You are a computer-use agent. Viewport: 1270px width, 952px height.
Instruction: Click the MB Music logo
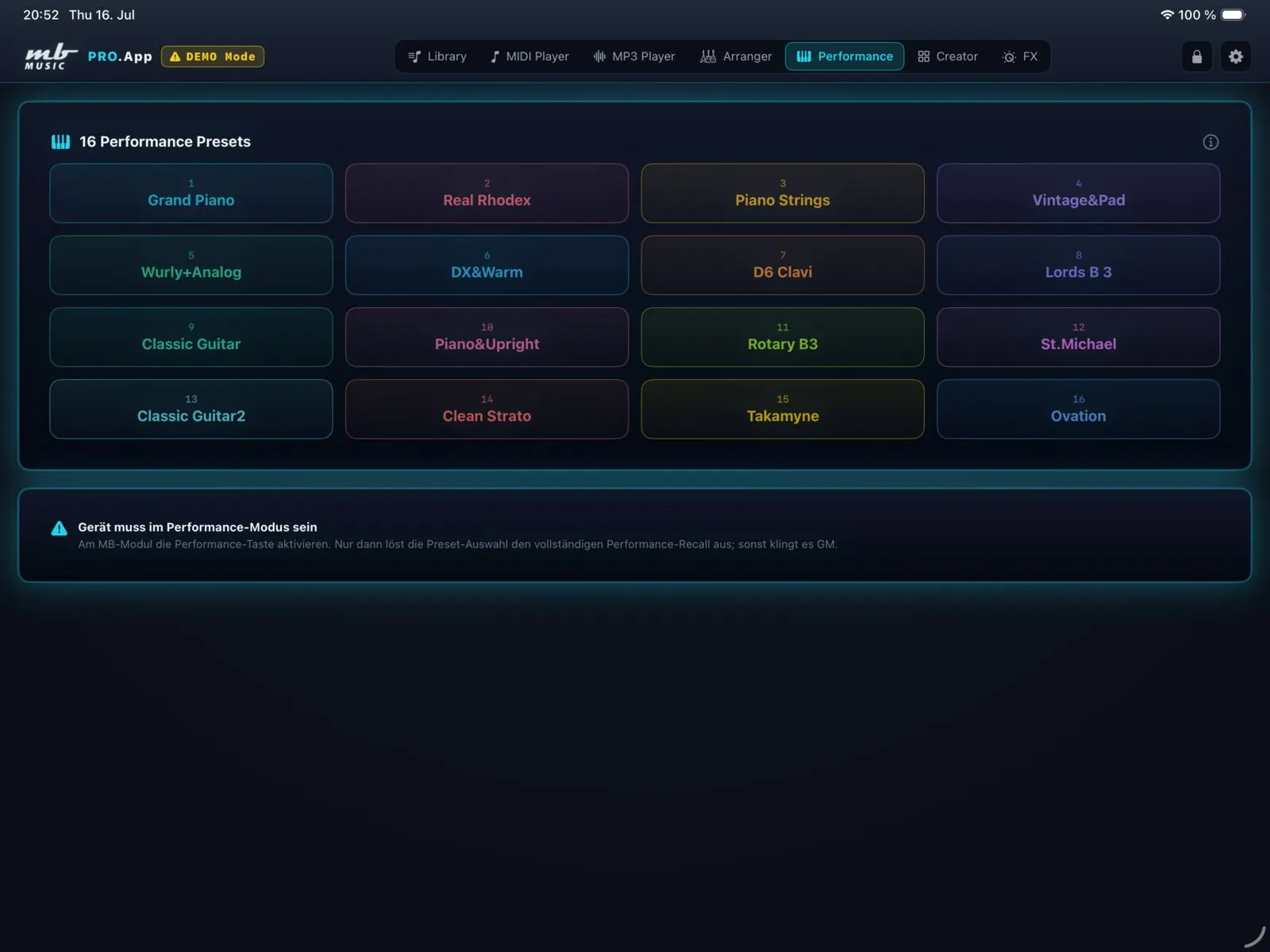[x=52, y=56]
